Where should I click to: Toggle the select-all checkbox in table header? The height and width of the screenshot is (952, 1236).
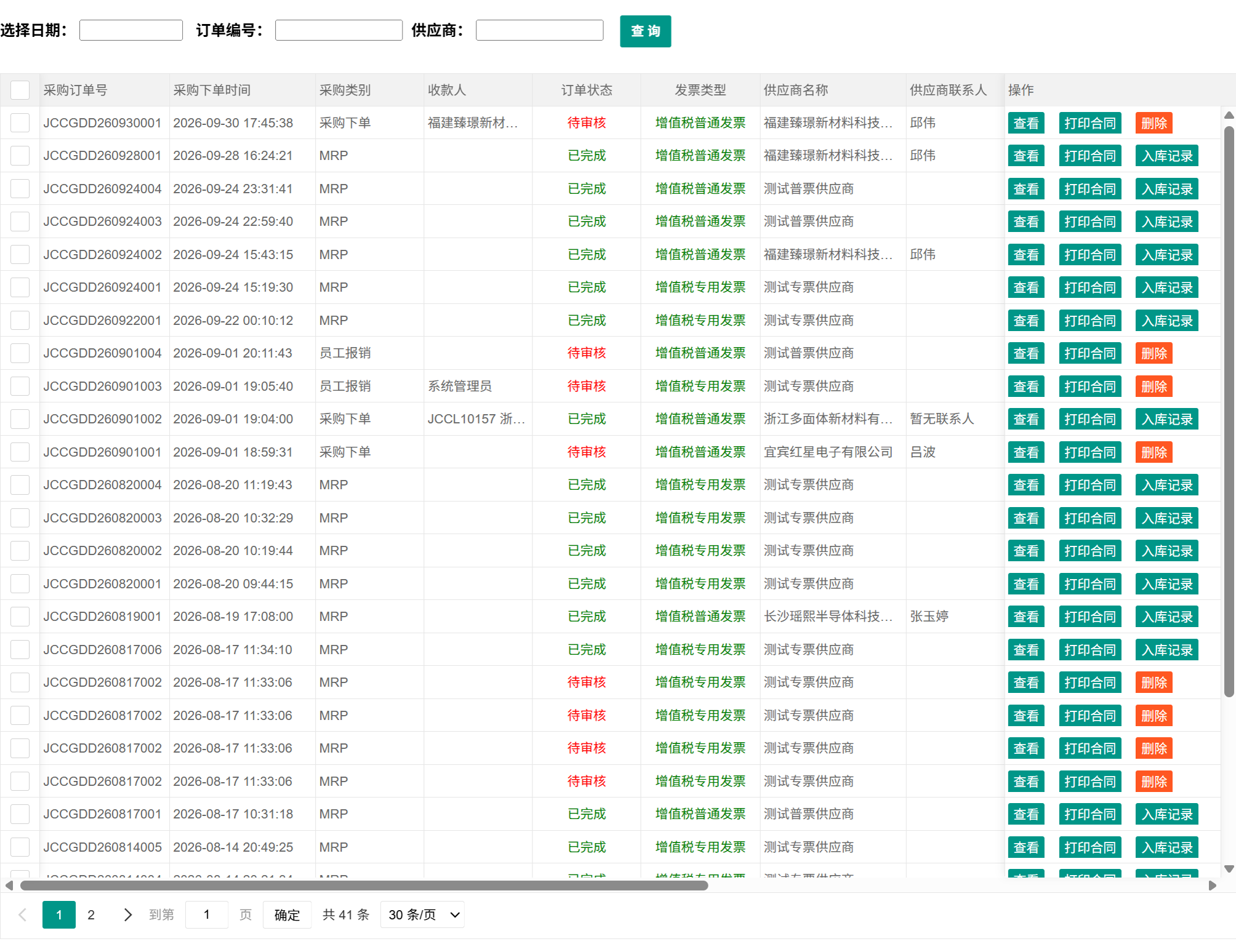pos(20,90)
